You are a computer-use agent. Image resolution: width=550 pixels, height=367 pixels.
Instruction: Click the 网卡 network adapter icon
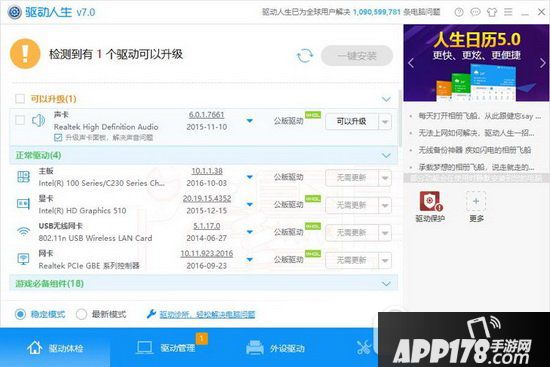coord(24,259)
